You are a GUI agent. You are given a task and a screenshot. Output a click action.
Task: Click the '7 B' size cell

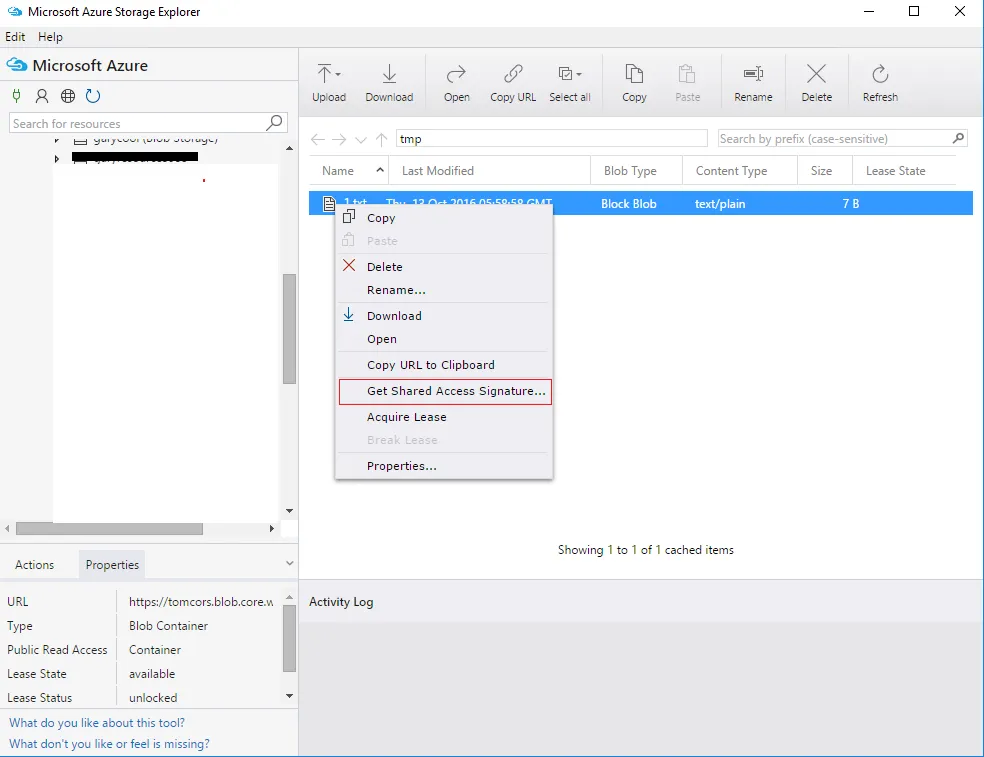850,203
